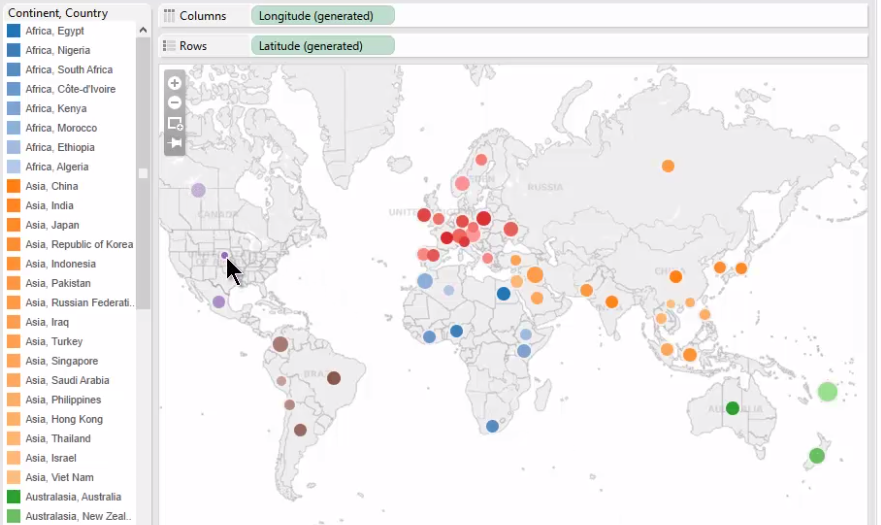Click the legend scrollbar thumb
The width and height of the screenshot is (881, 525).
coord(143,173)
